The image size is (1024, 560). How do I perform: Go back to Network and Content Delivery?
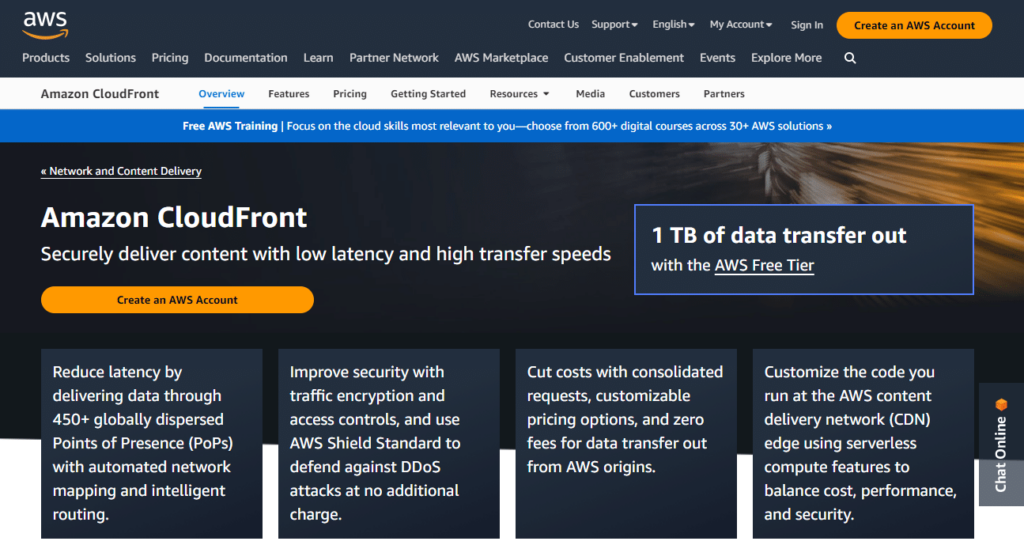[121, 171]
